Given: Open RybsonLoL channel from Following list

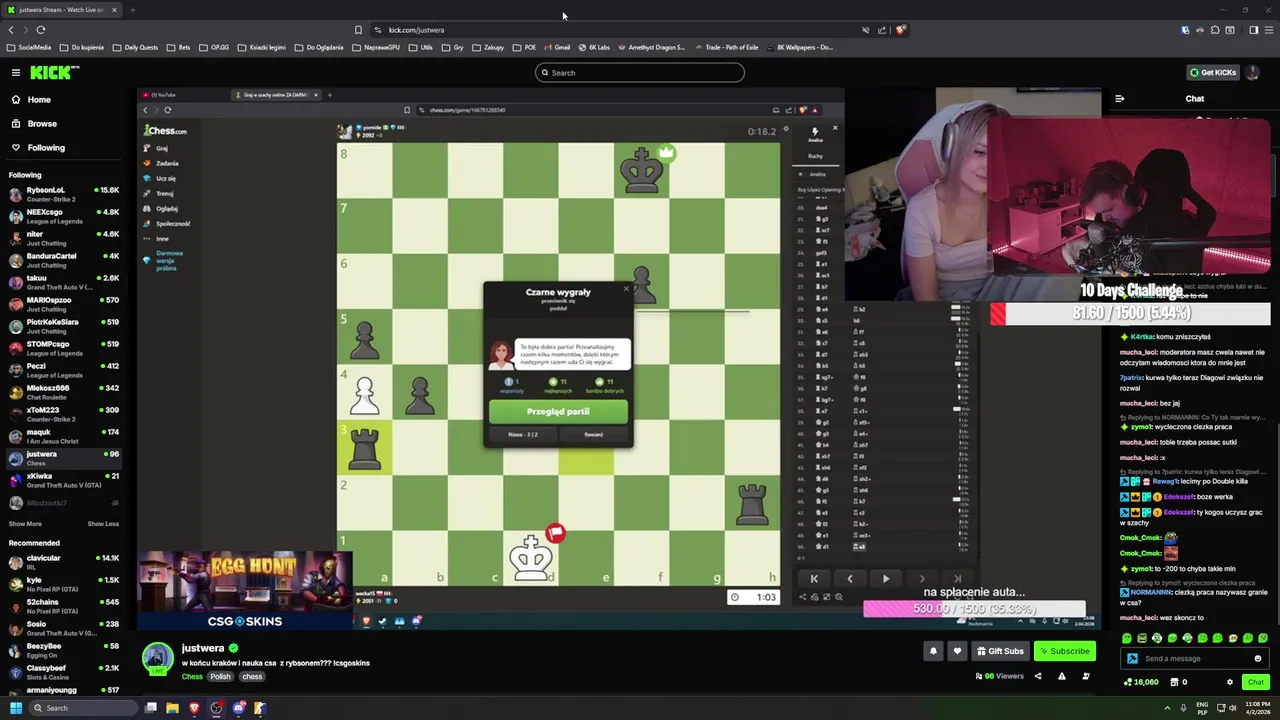Looking at the screenshot, I should [x=65, y=193].
